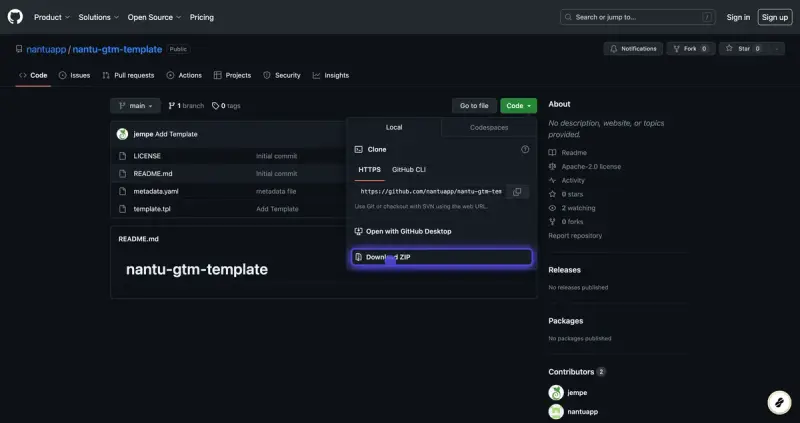Fork the nantu-gtm-template repository
The height and width of the screenshot is (423, 800).
point(691,49)
